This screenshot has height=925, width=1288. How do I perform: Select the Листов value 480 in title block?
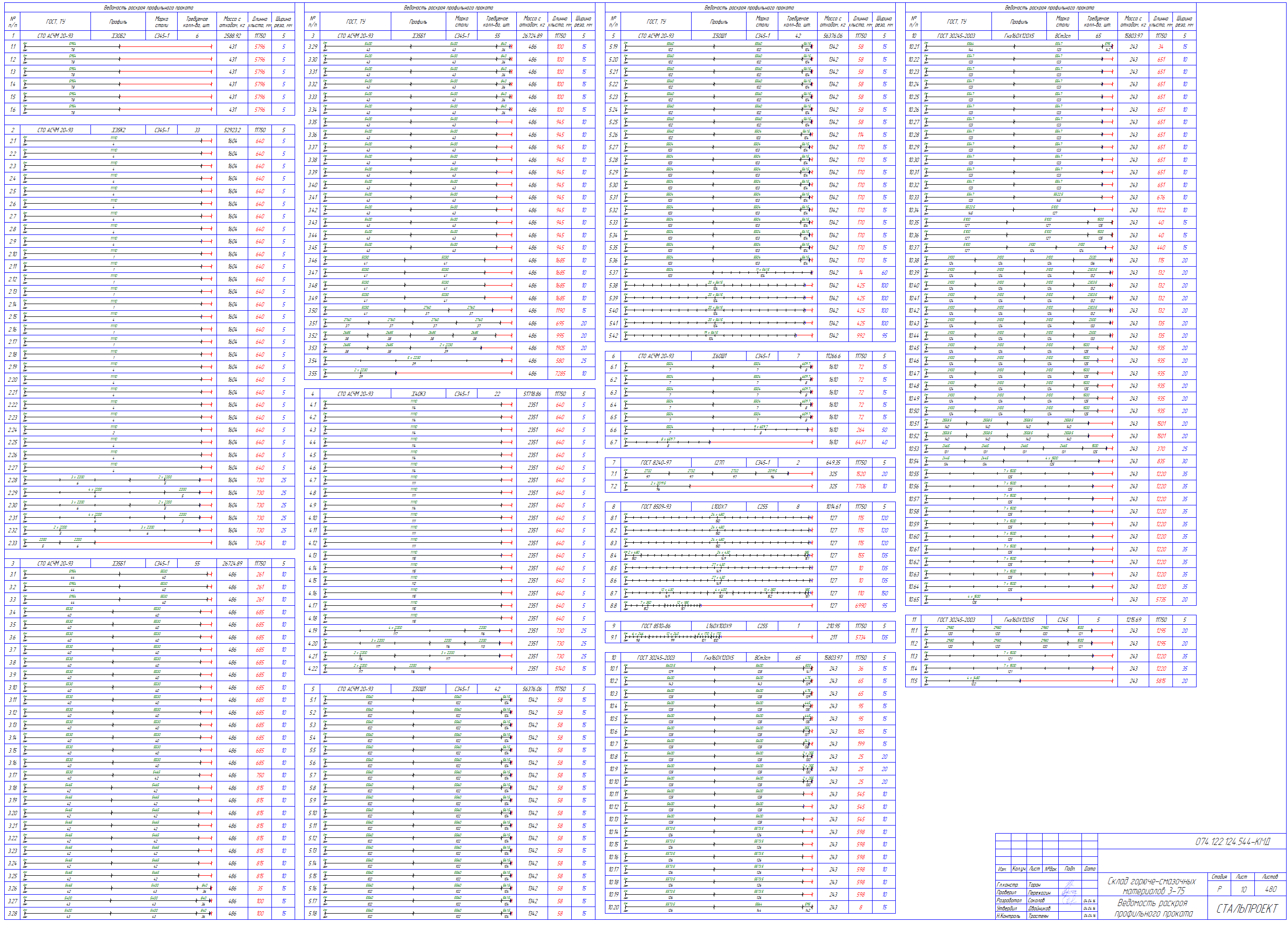(x=1270, y=889)
